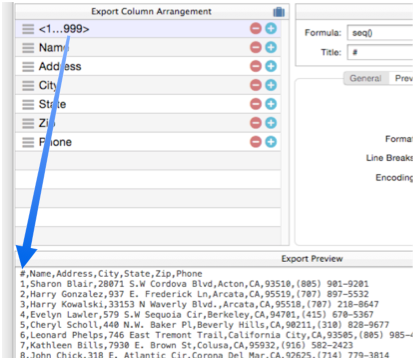Add a column after Name
Screen dimensions: 415x360
click(271, 47)
